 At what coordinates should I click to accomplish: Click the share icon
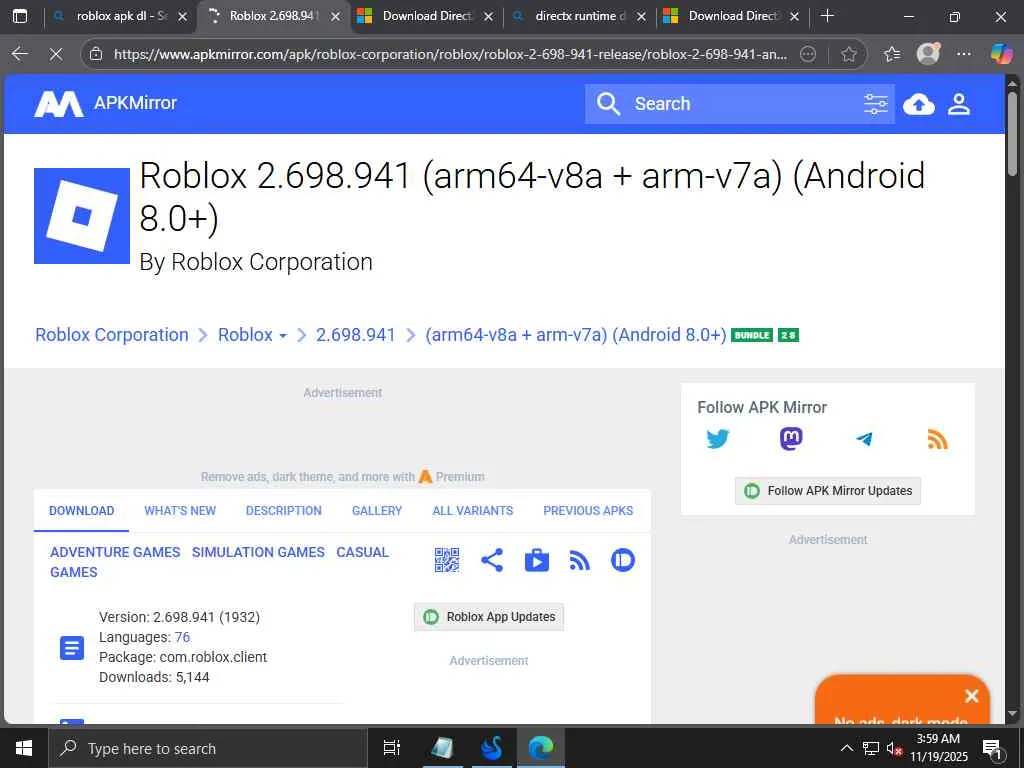pyautogui.click(x=492, y=560)
